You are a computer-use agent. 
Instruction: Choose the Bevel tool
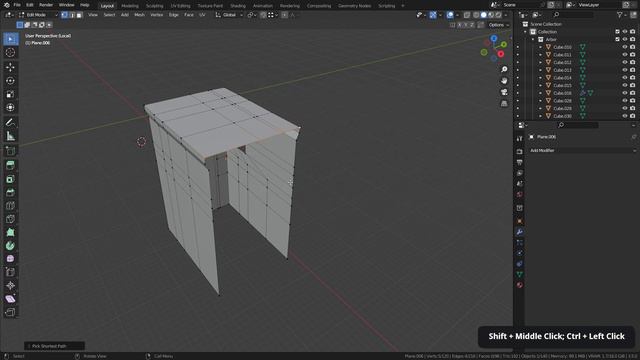pos(11,192)
